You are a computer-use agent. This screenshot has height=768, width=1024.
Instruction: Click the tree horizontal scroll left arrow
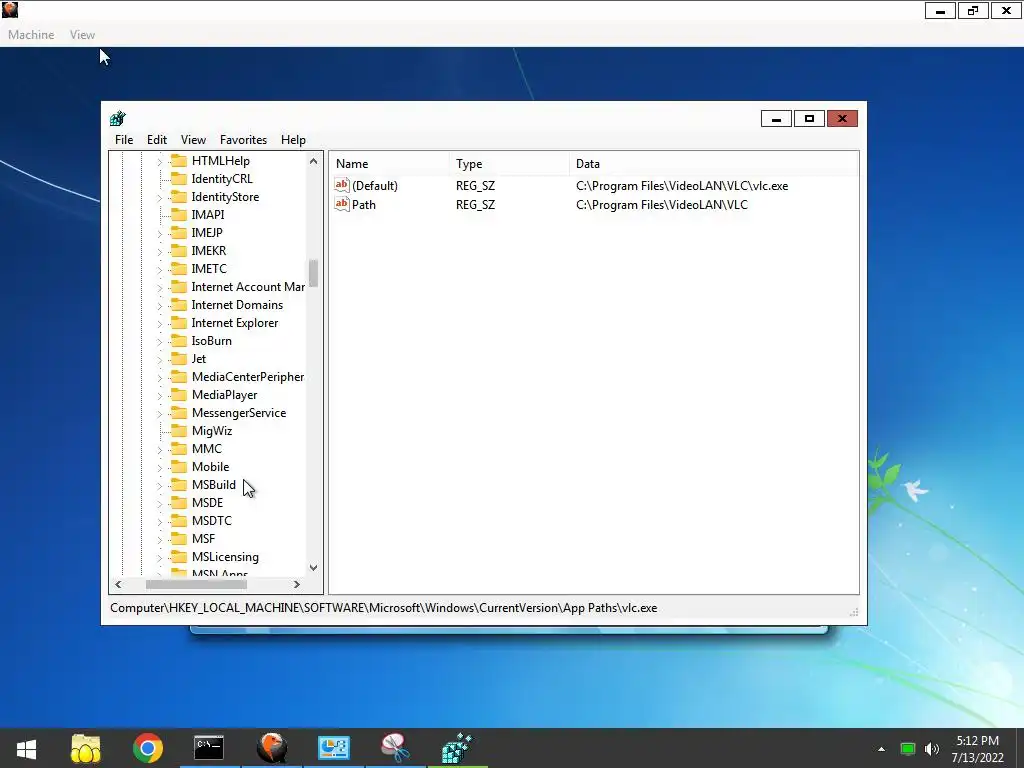tap(118, 584)
